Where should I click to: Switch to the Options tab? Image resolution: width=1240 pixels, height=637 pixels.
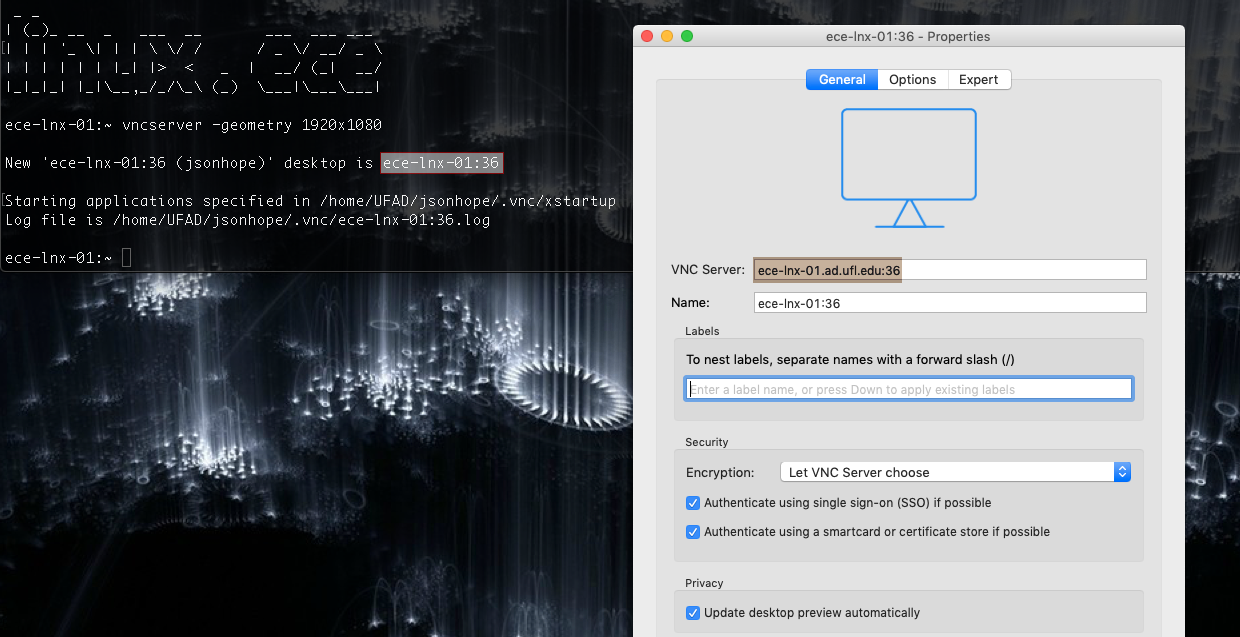click(911, 79)
